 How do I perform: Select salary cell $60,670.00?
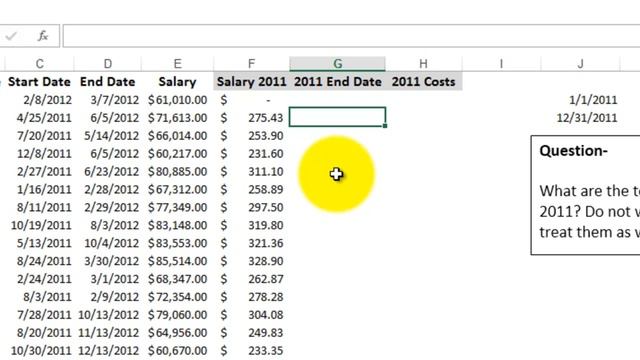pyautogui.click(x=177, y=351)
